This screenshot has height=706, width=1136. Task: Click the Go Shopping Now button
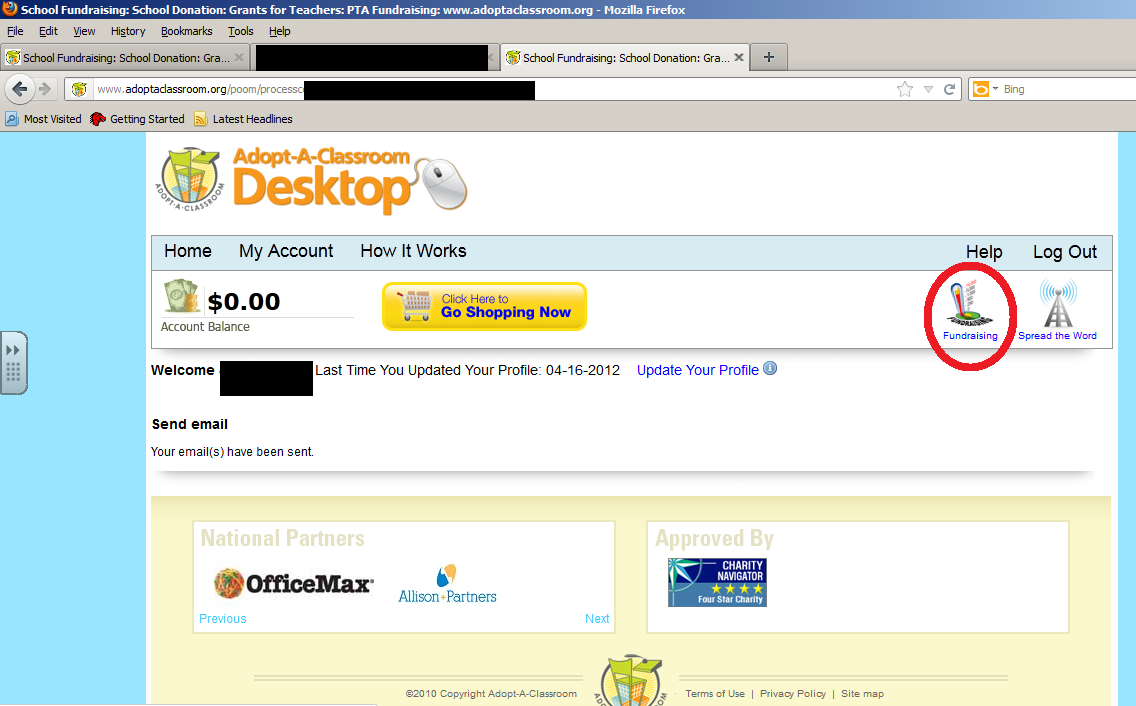coord(484,307)
